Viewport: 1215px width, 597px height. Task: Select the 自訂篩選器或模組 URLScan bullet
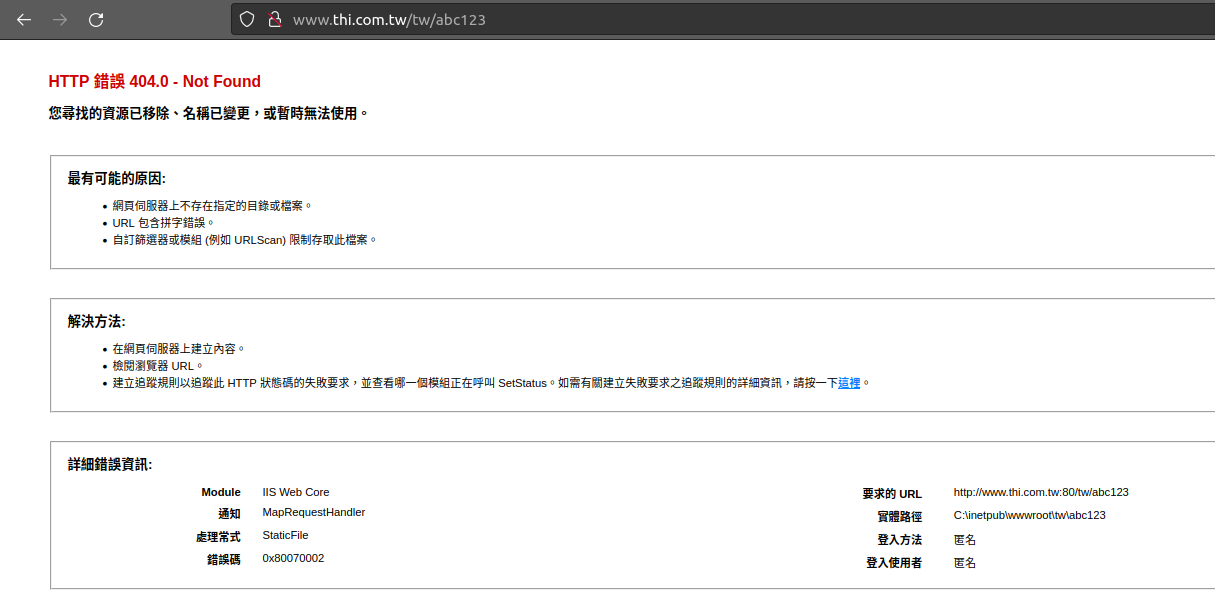pos(245,240)
